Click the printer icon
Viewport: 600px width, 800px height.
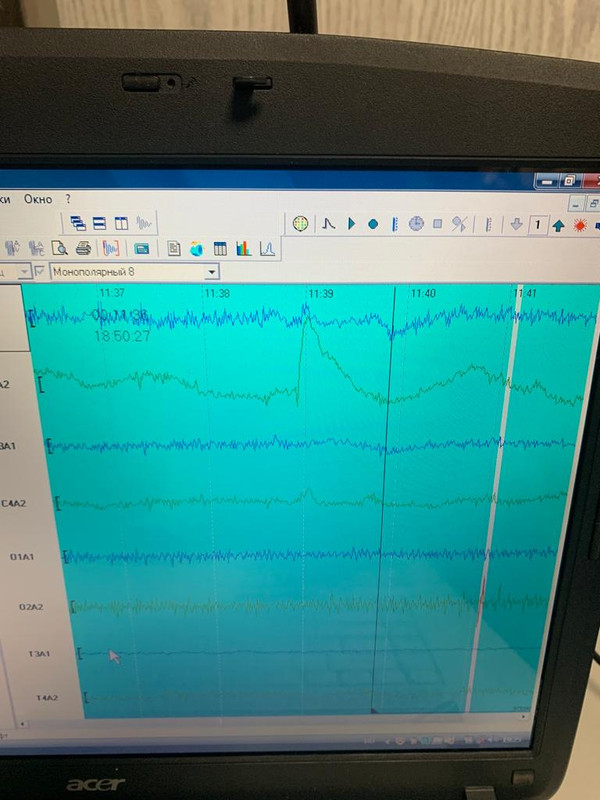pos(83,248)
